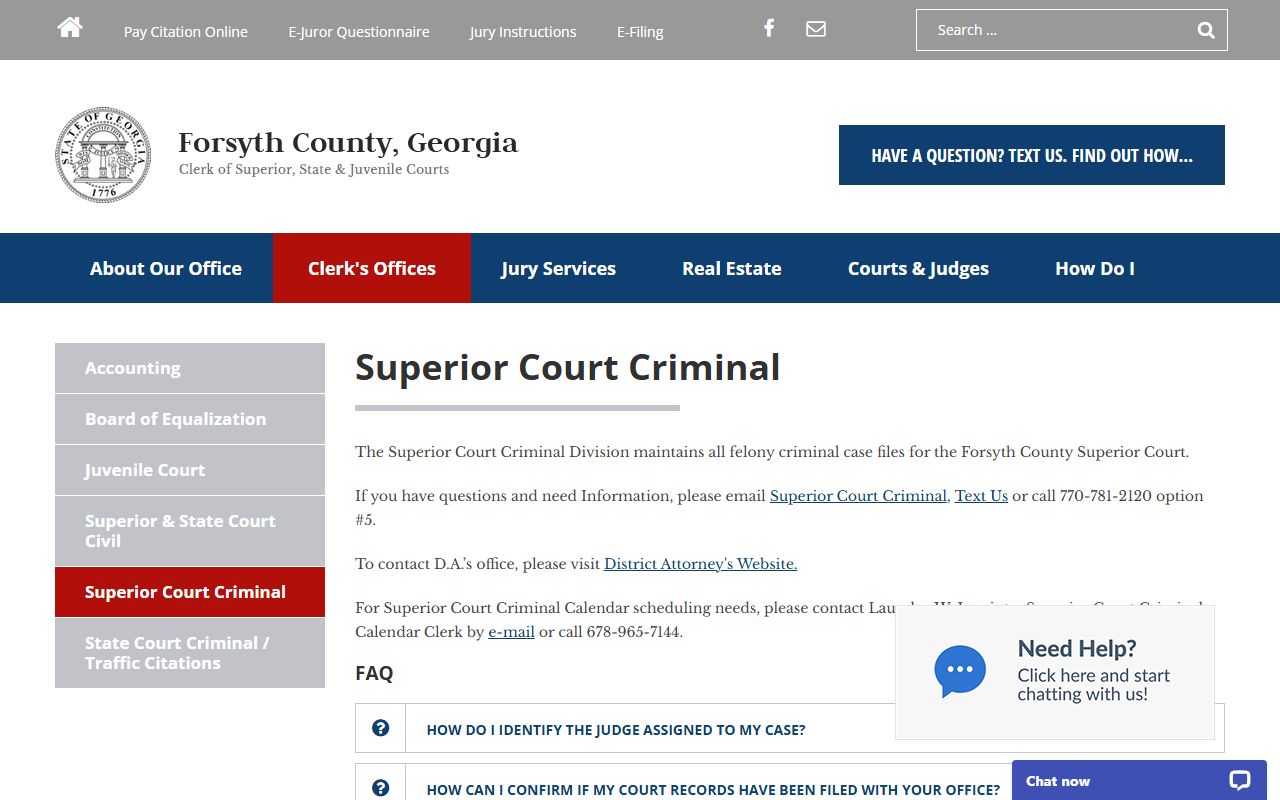Select Juvenile Court in sidebar
1280x800 pixels.
[190, 470]
